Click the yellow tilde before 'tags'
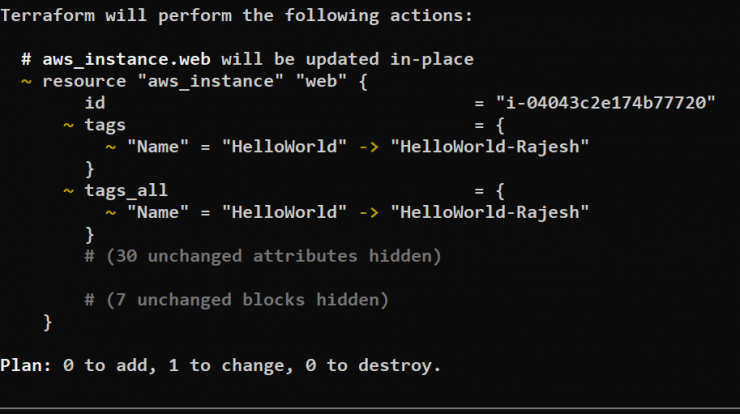740x414 pixels. pos(68,125)
